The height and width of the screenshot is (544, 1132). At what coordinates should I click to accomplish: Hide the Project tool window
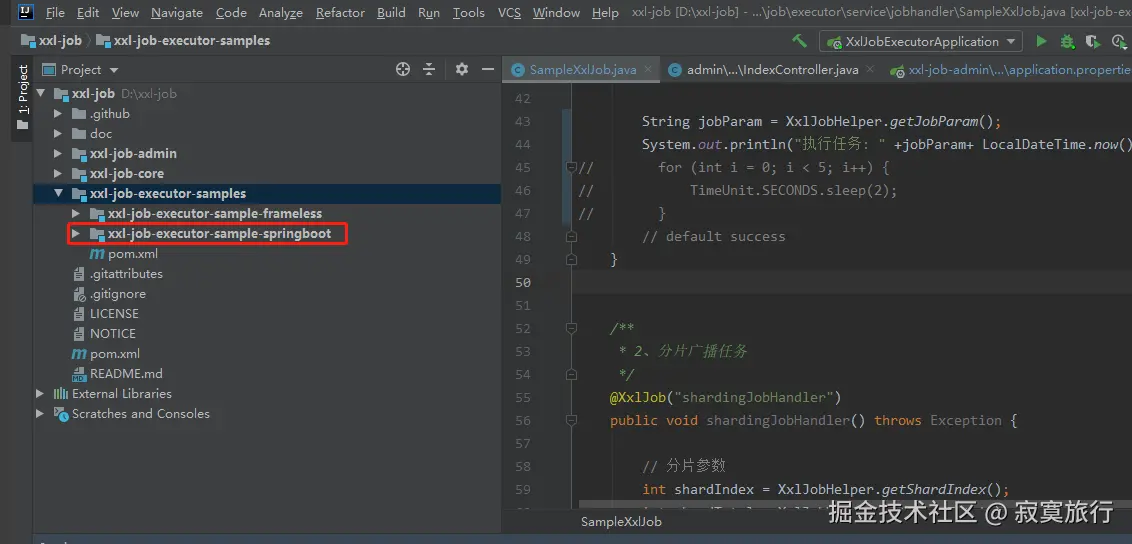(488, 69)
